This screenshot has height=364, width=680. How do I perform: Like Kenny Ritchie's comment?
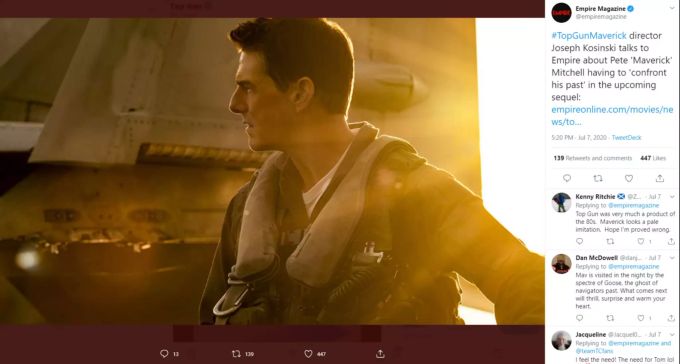tap(641, 241)
